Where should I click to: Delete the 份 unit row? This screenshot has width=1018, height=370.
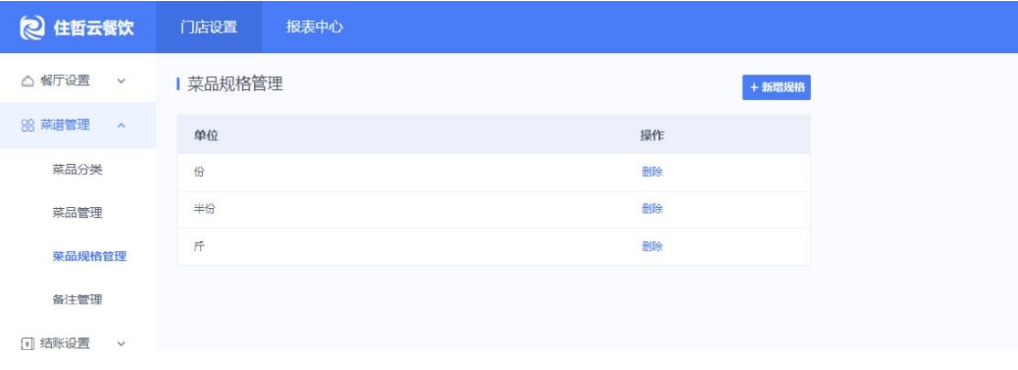[x=652, y=172]
